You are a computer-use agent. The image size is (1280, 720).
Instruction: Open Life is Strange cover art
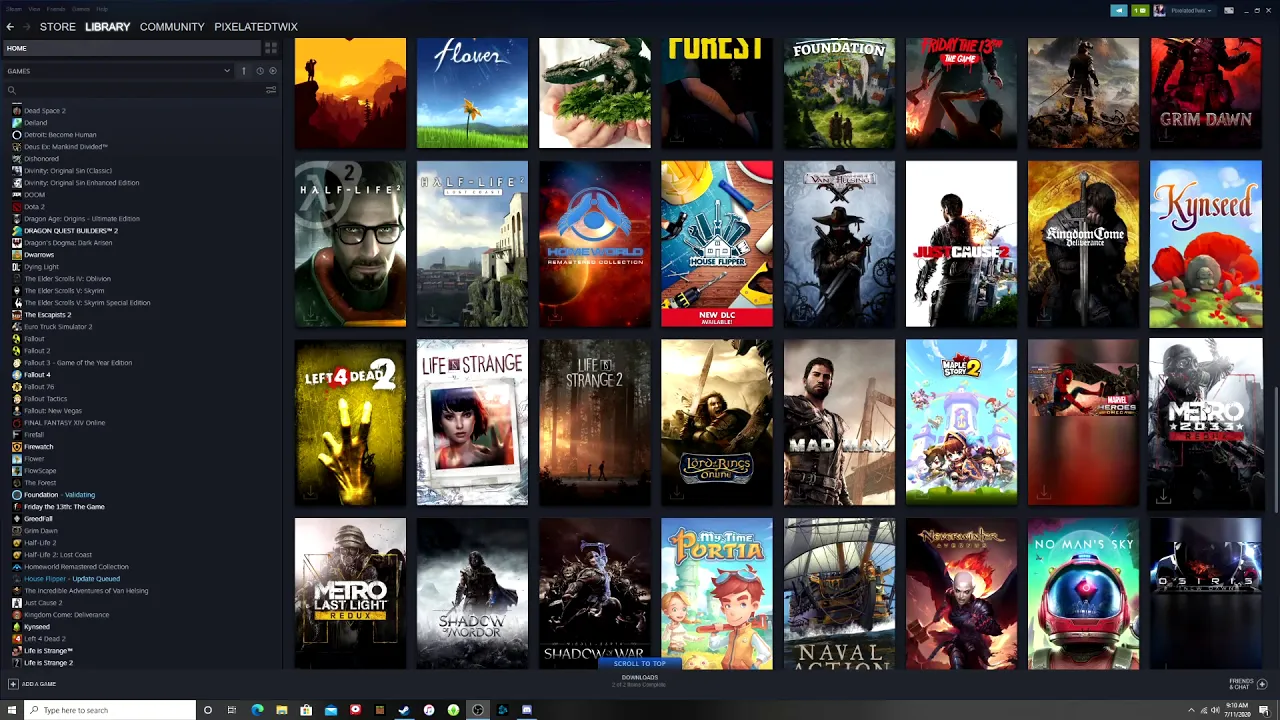click(472, 422)
